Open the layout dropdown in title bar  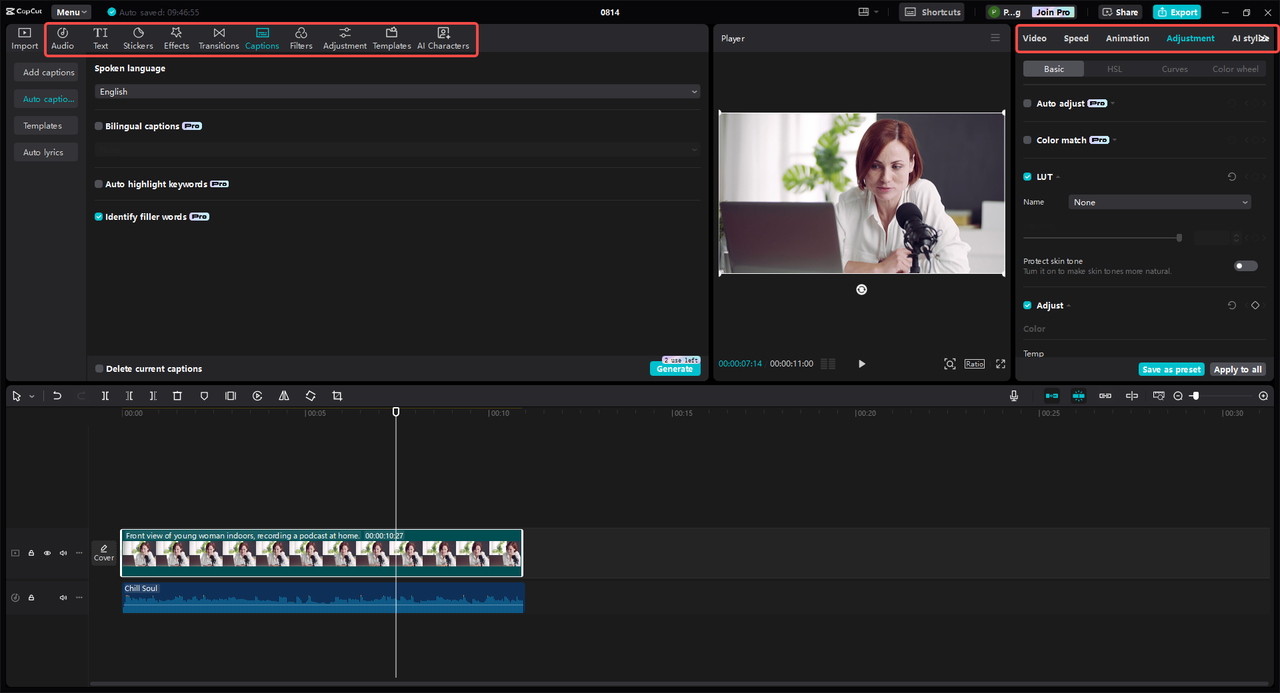(x=868, y=12)
